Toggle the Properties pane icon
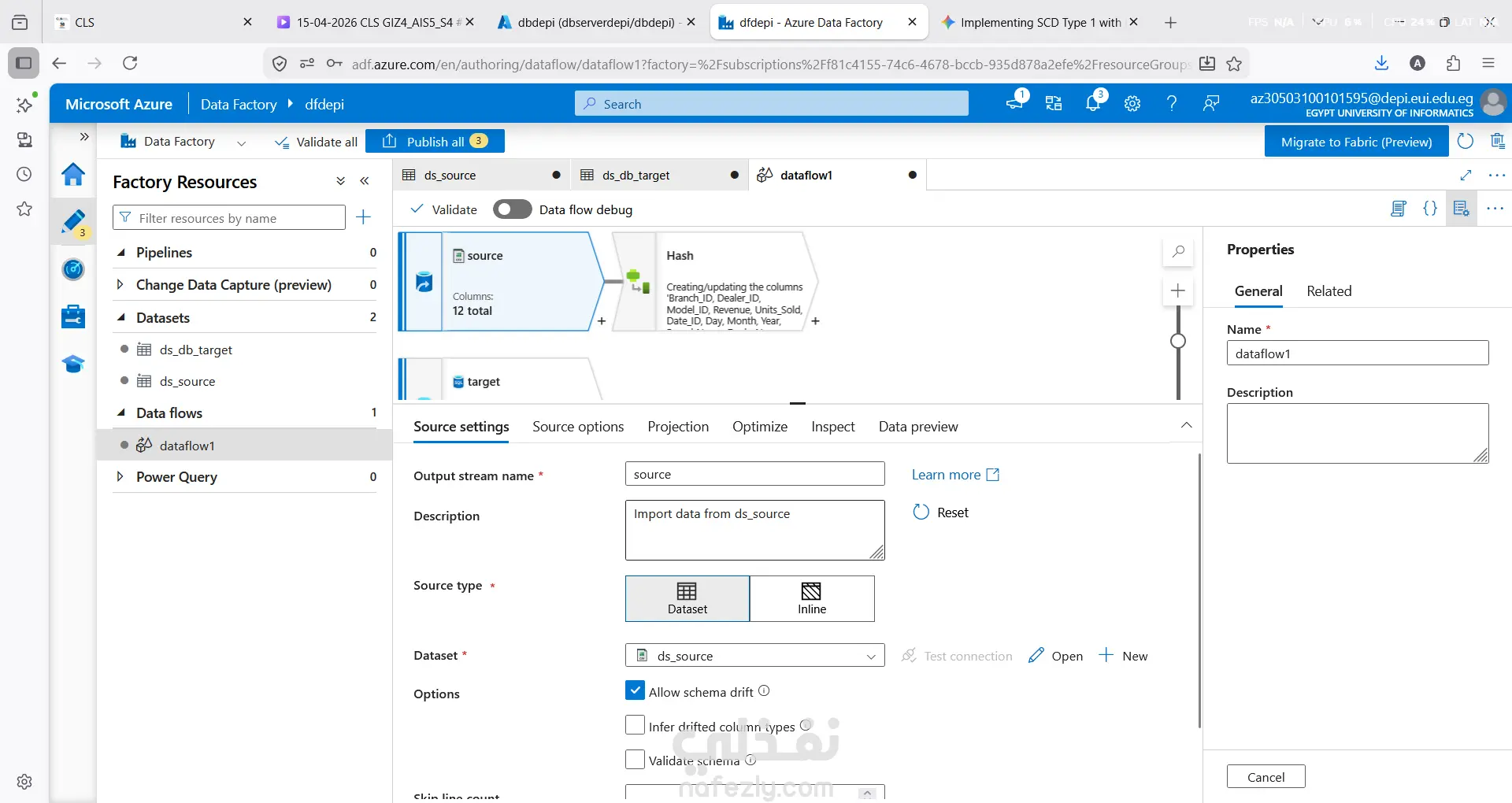1512x803 pixels. pyautogui.click(x=1462, y=209)
